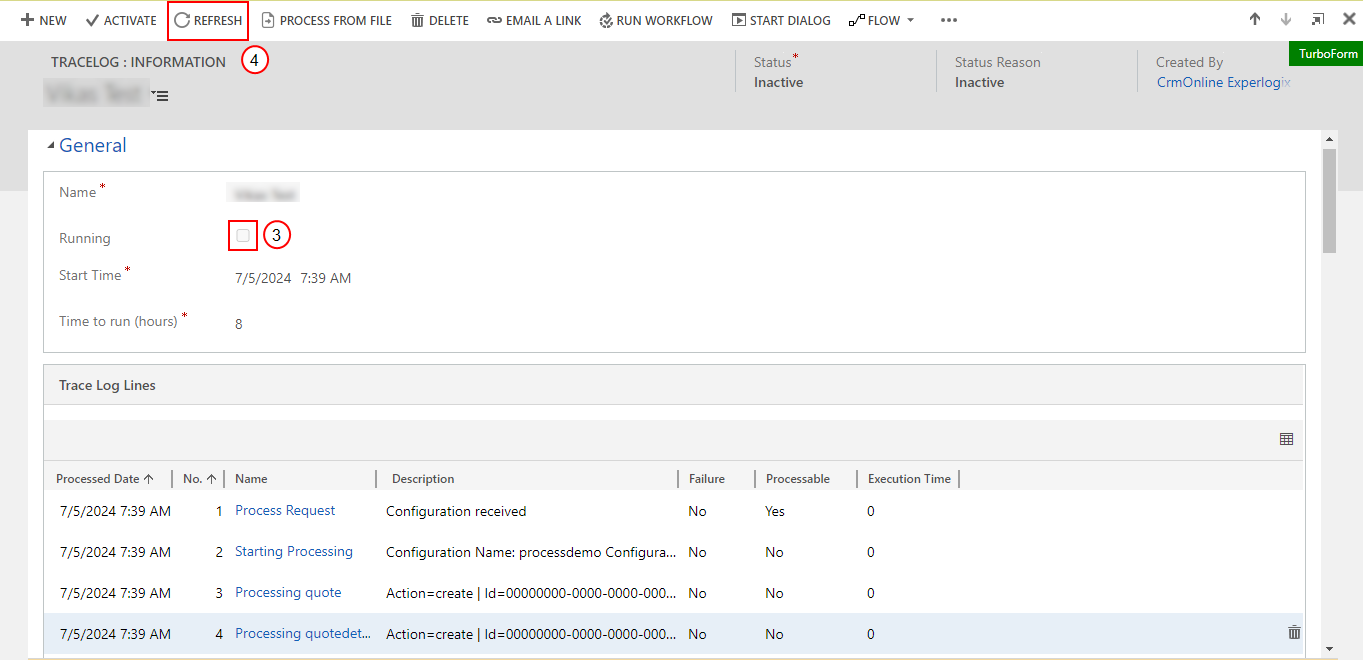Click the New record button

click(x=44, y=20)
